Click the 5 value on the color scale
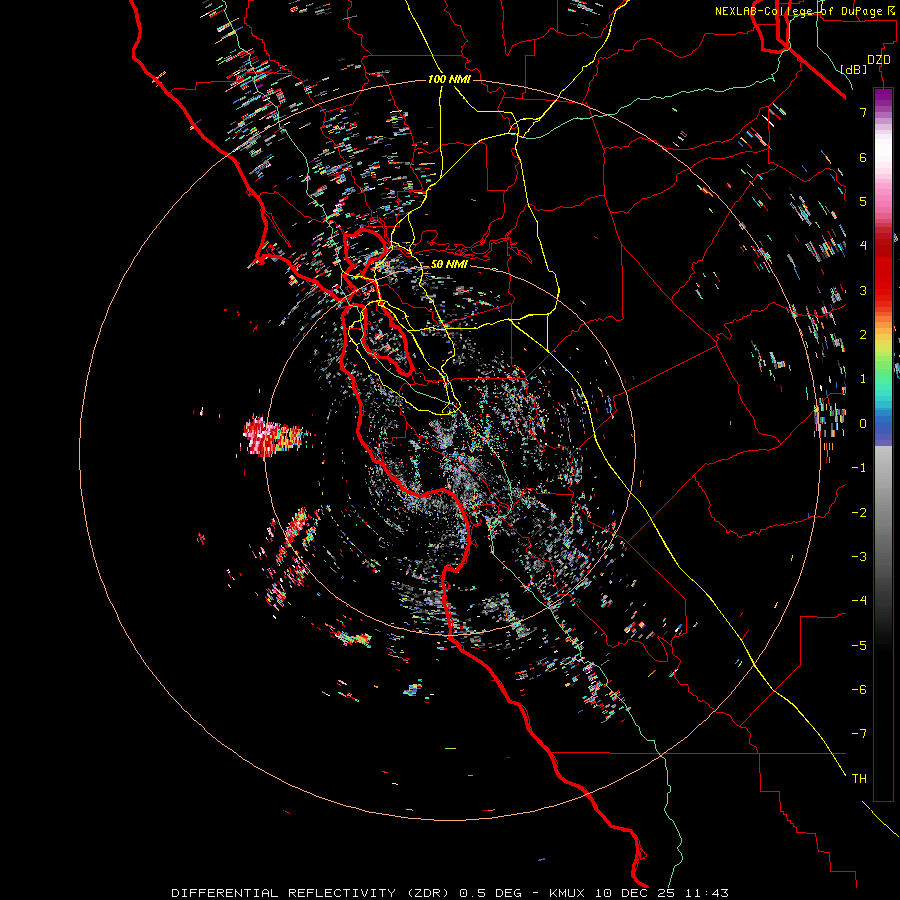This screenshot has width=900, height=900. tap(863, 201)
